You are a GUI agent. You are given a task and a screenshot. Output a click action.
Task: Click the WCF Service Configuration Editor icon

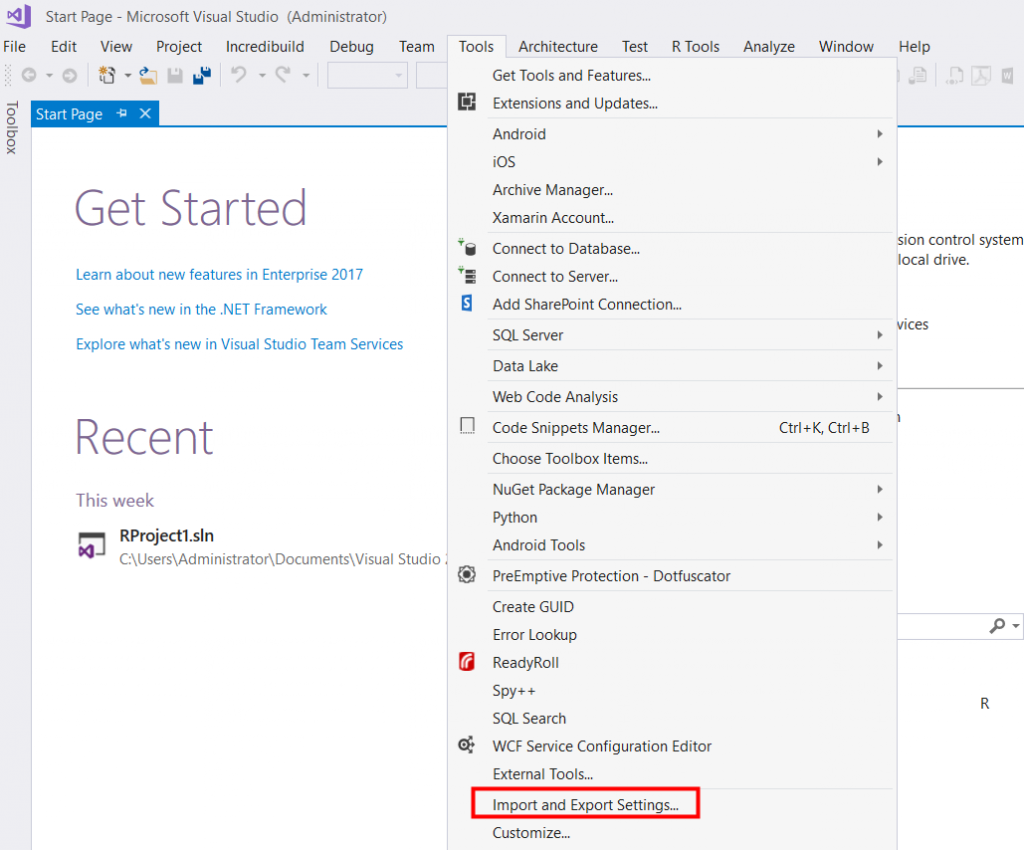pos(466,745)
